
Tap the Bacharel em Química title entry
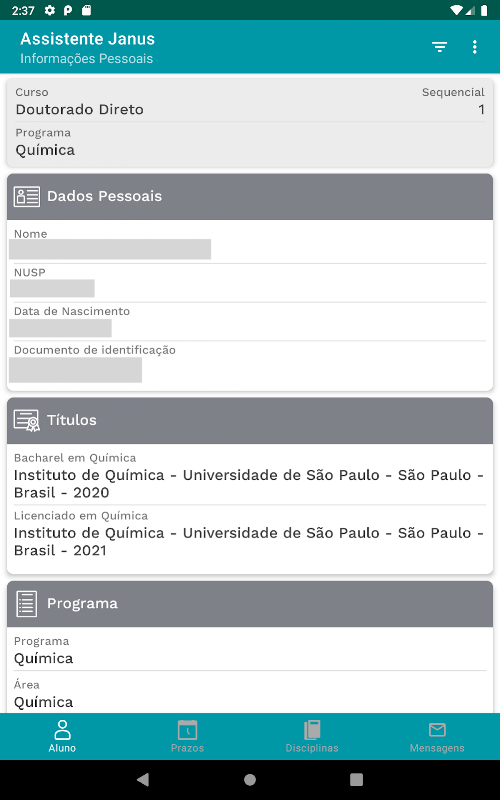click(x=250, y=476)
